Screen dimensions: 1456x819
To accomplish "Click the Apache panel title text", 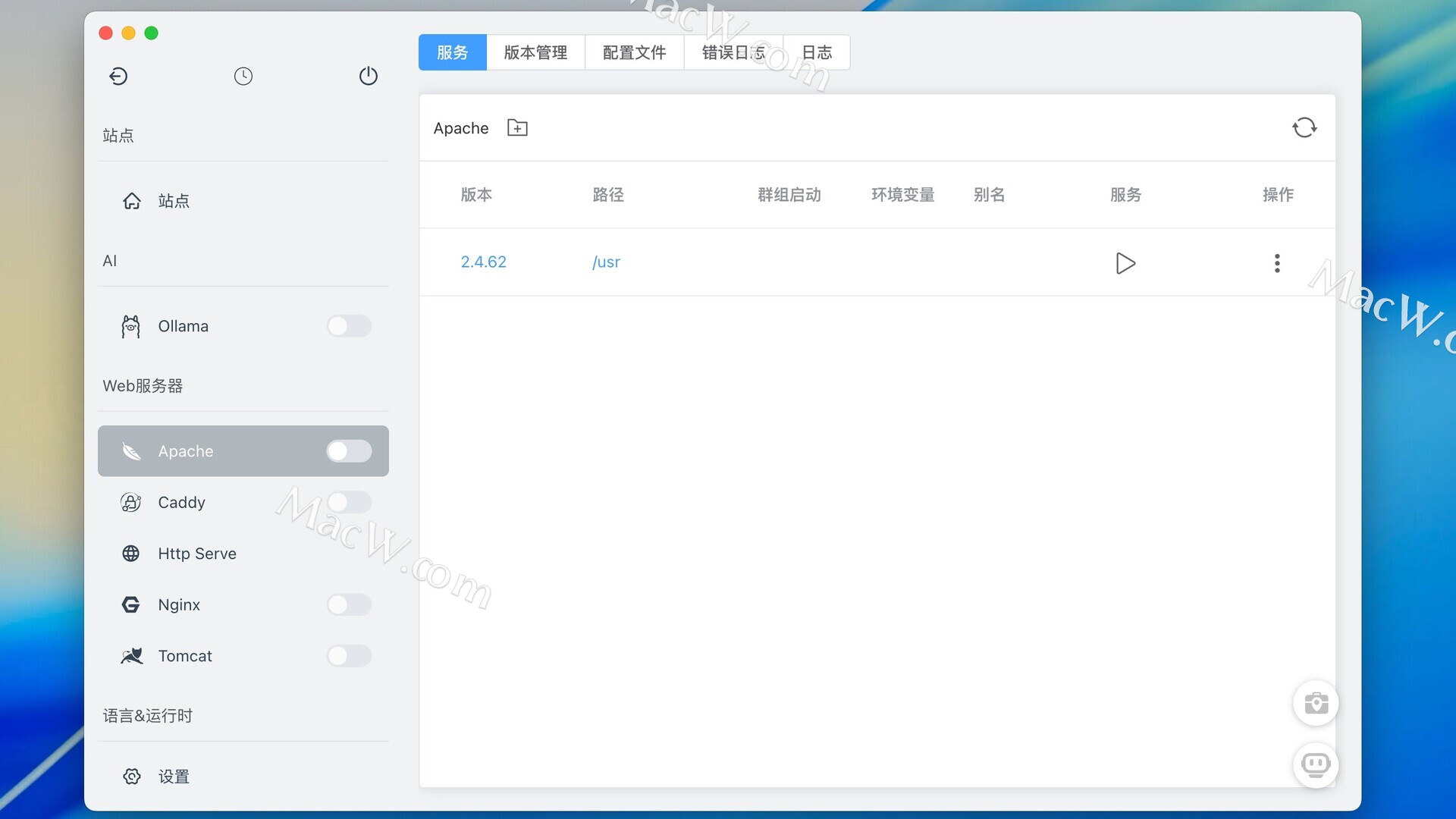I will pyautogui.click(x=460, y=128).
